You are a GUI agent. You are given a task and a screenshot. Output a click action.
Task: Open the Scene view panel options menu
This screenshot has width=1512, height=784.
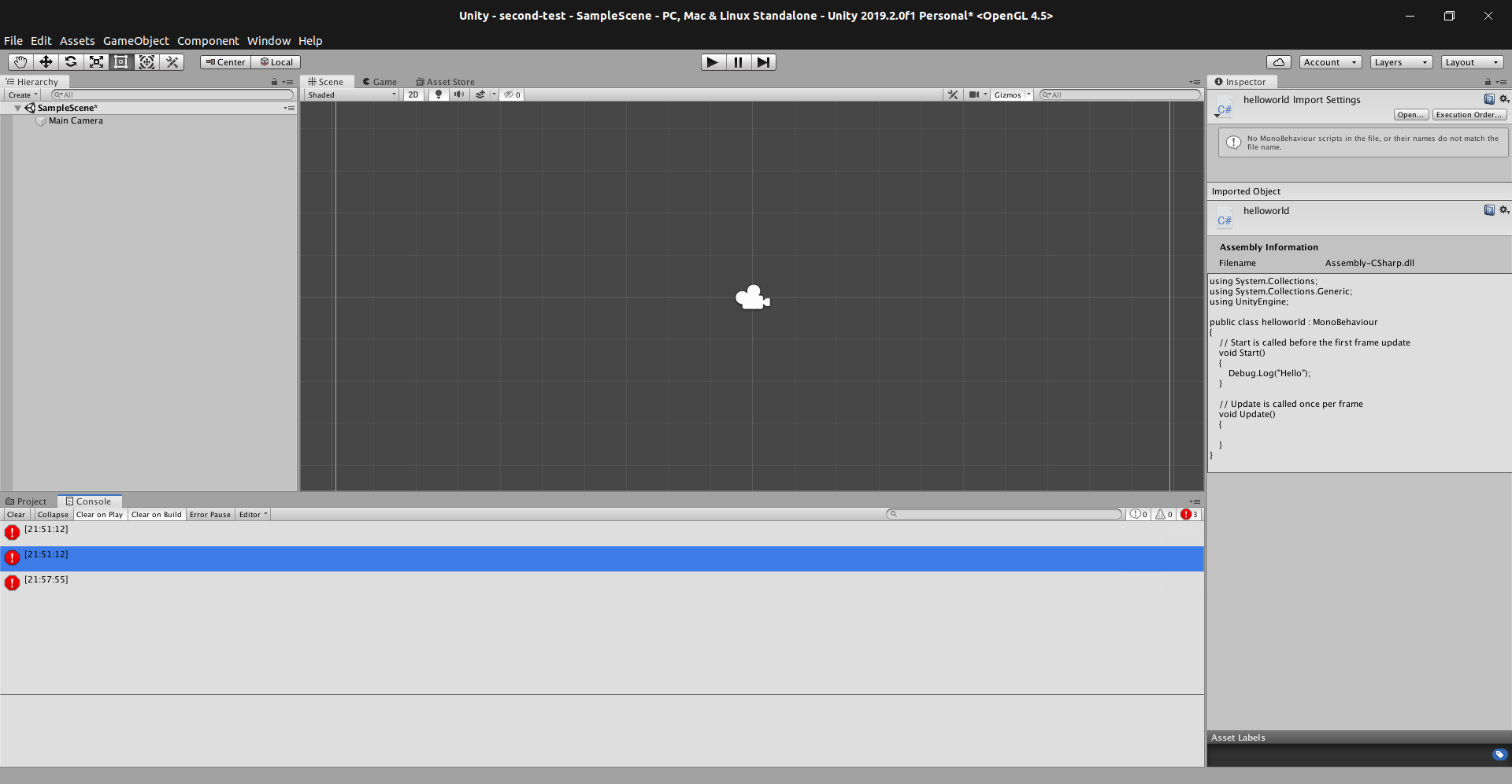click(x=1195, y=82)
